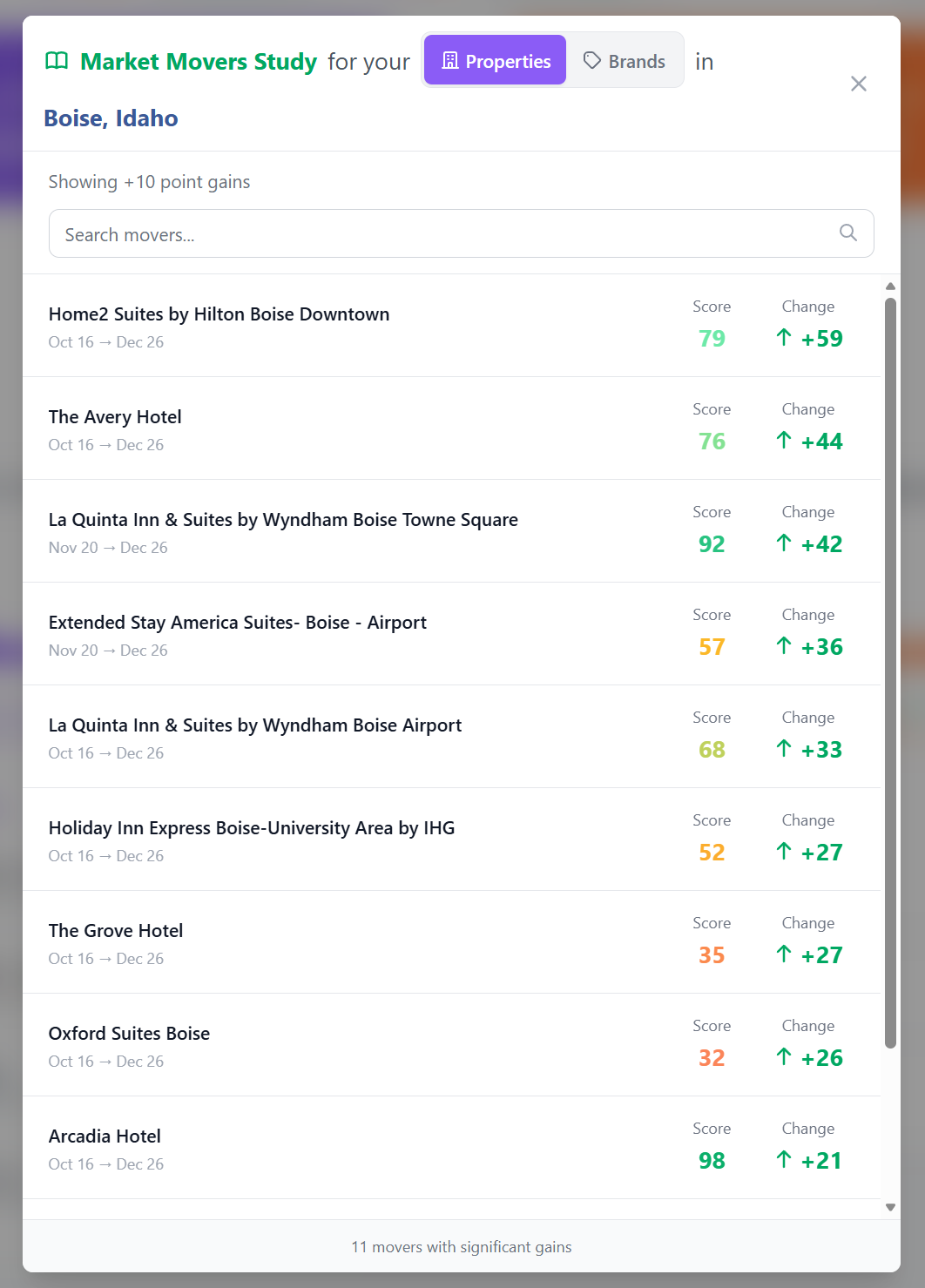Click the up arrow next to +21
925x1288 pixels.
[x=784, y=1159]
